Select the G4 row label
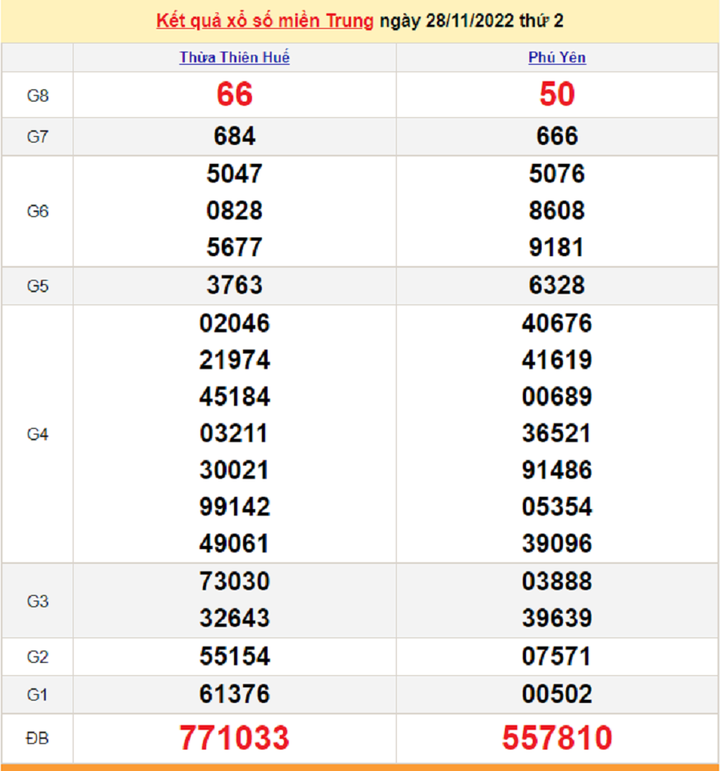This screenshot has height=771, width=720. coord(38,434)
